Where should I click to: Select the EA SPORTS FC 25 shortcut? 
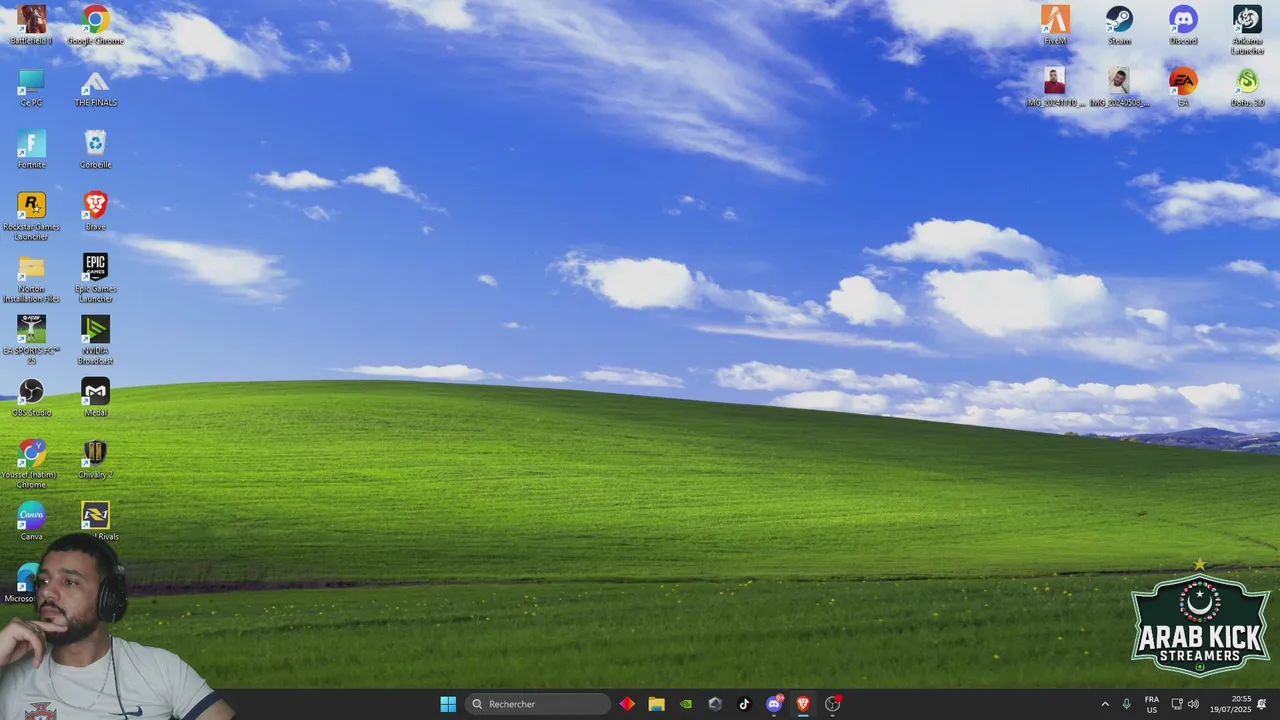point(31,340)
